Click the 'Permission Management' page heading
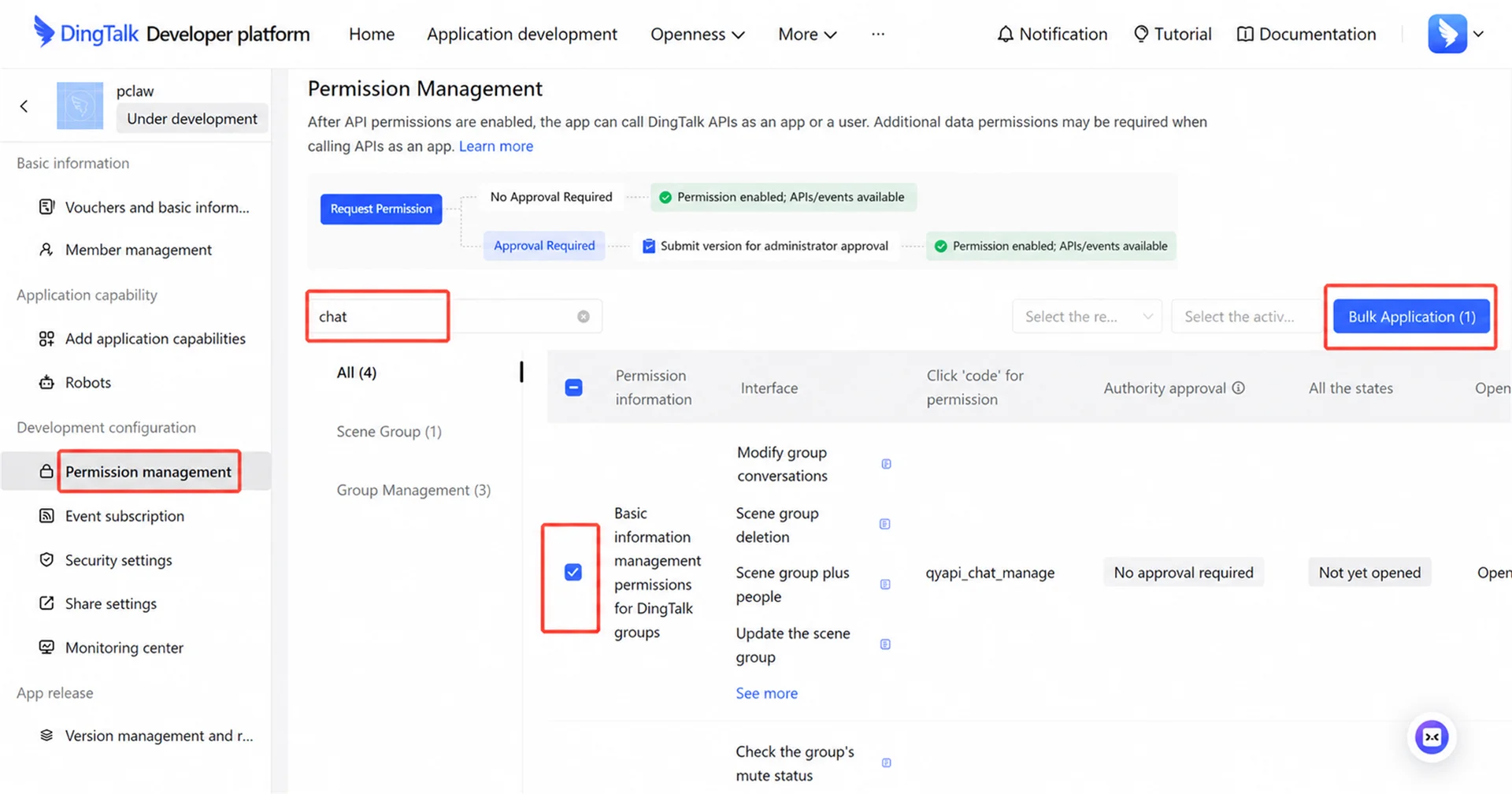 tap(424, 89)
